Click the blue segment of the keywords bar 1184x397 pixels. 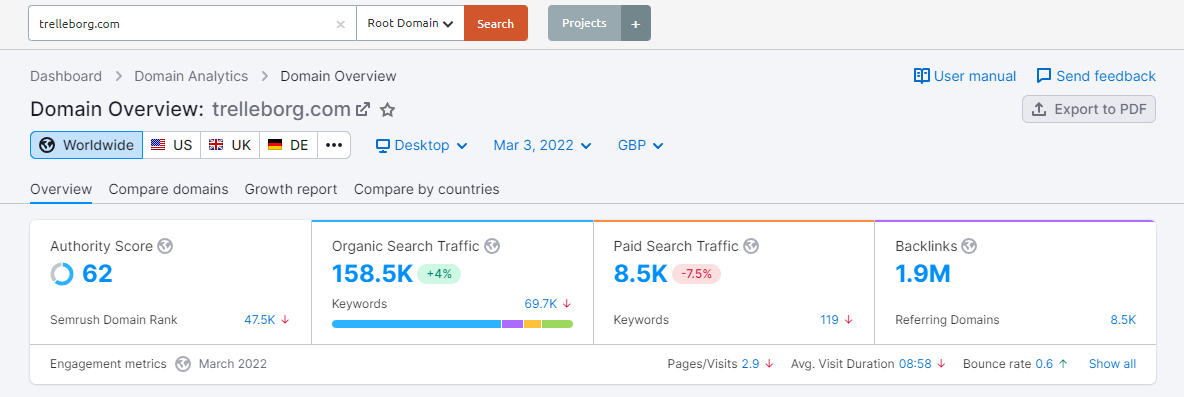coord(416,324)
